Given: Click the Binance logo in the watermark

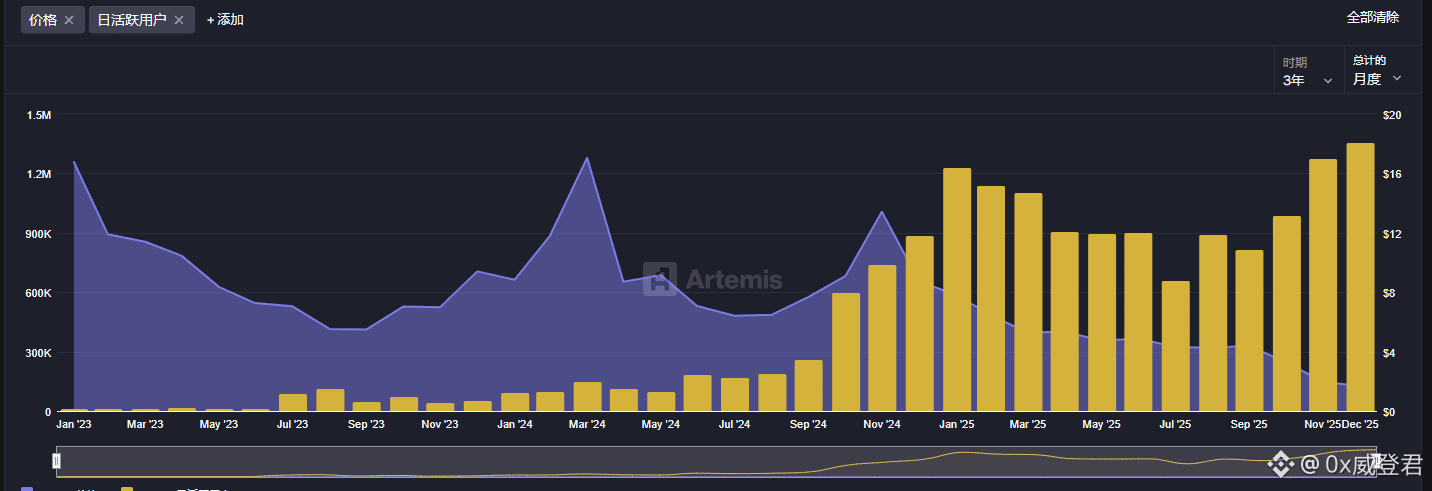Looking at the screenshot, I should (x=1281, y=464).
